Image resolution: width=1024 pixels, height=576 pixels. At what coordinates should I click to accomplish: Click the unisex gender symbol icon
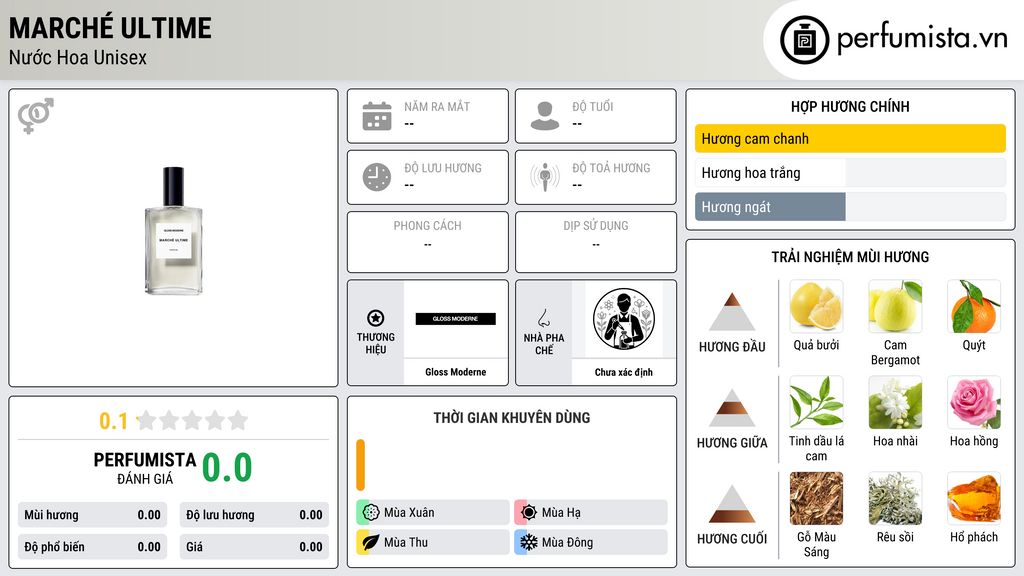click(36, 116)
